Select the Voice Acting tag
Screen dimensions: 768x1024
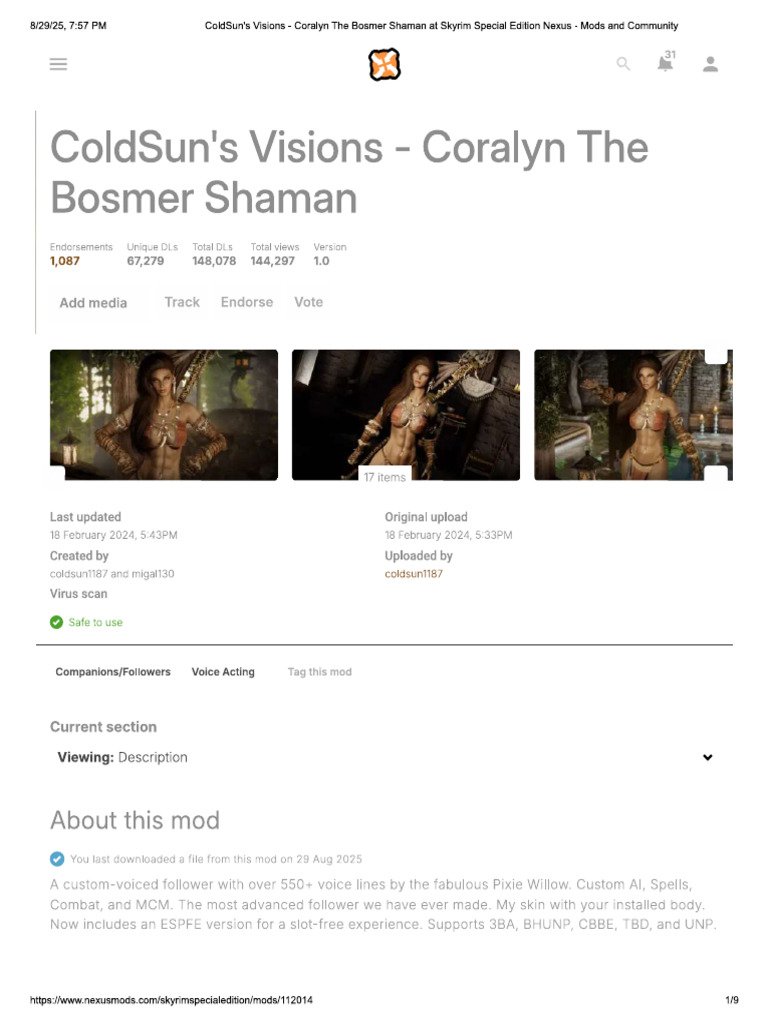pos(223,671)
